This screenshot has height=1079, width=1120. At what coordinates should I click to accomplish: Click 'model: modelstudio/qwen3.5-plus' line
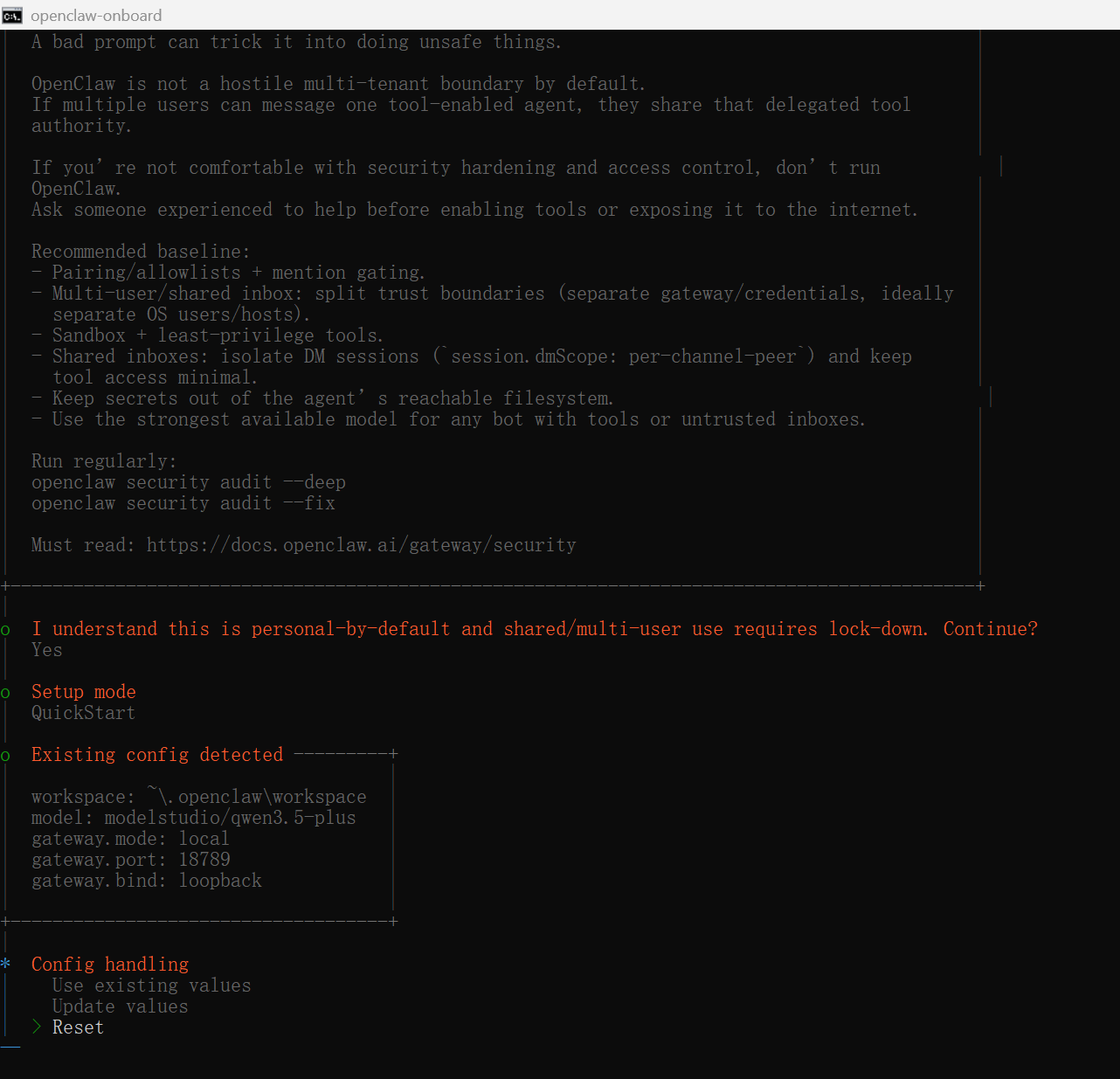[194, 818]
